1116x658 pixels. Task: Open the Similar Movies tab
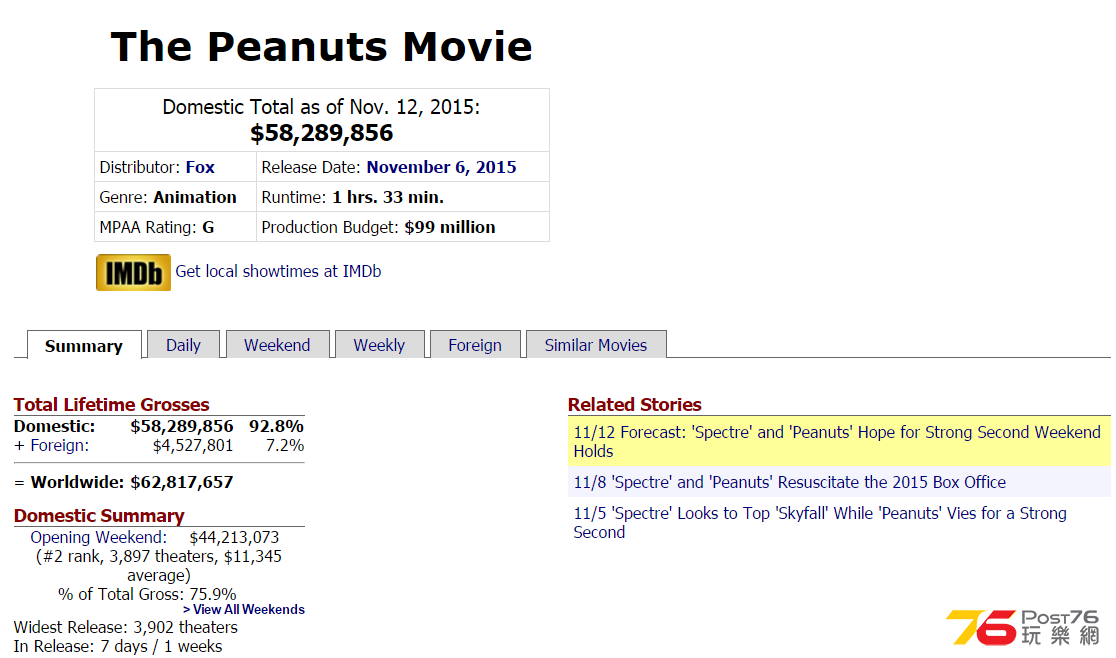point(596,345)
